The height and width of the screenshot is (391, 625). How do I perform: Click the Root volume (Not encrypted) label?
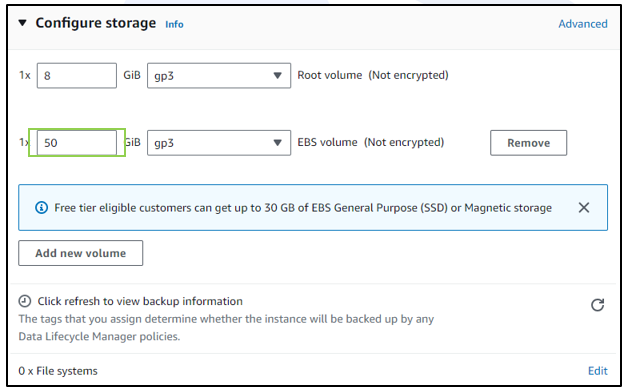click(373, 75)
